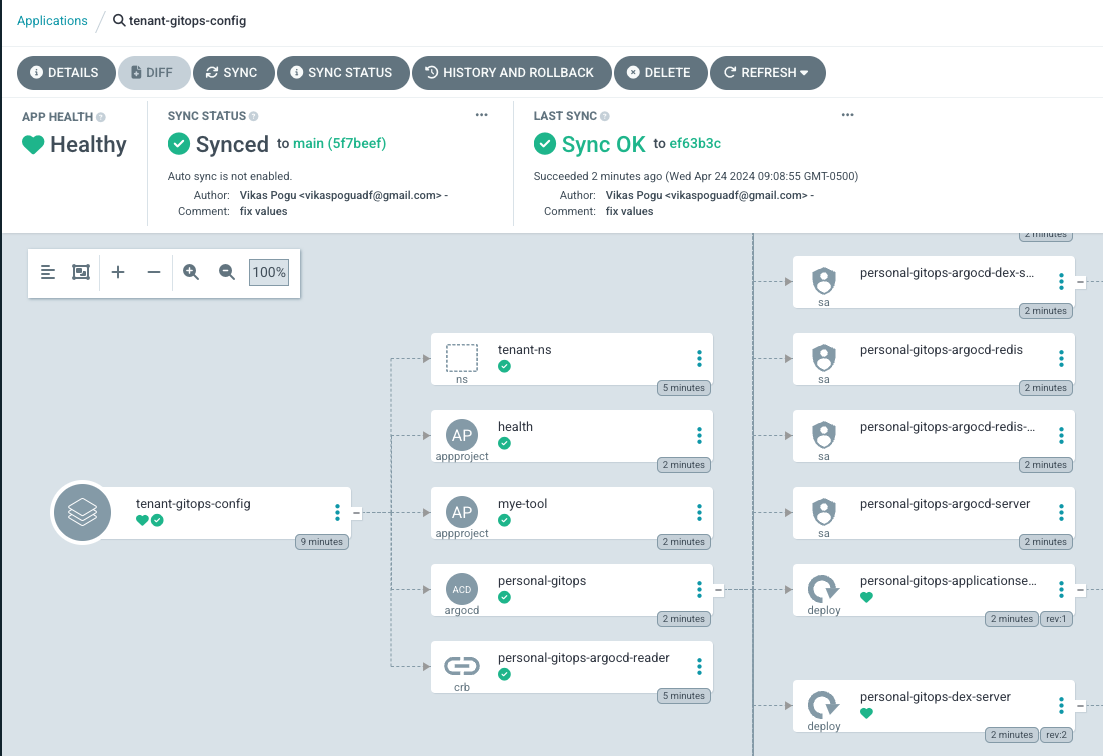The height and width of the screenshot is (756, 1103).
Task: Collapse the personal-gitops node children
Action: coord(717,590)
